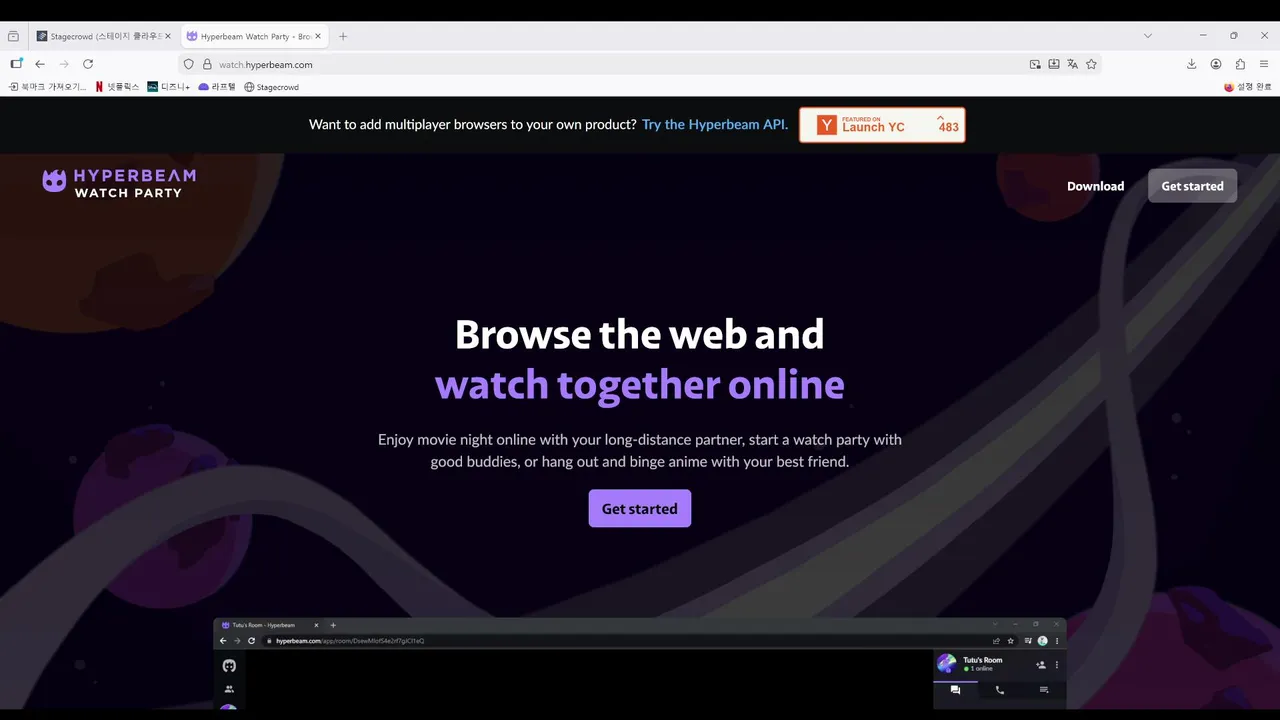Click the Tutu's Room app preview image
The image size is (1280, 720).
point(640,664)
